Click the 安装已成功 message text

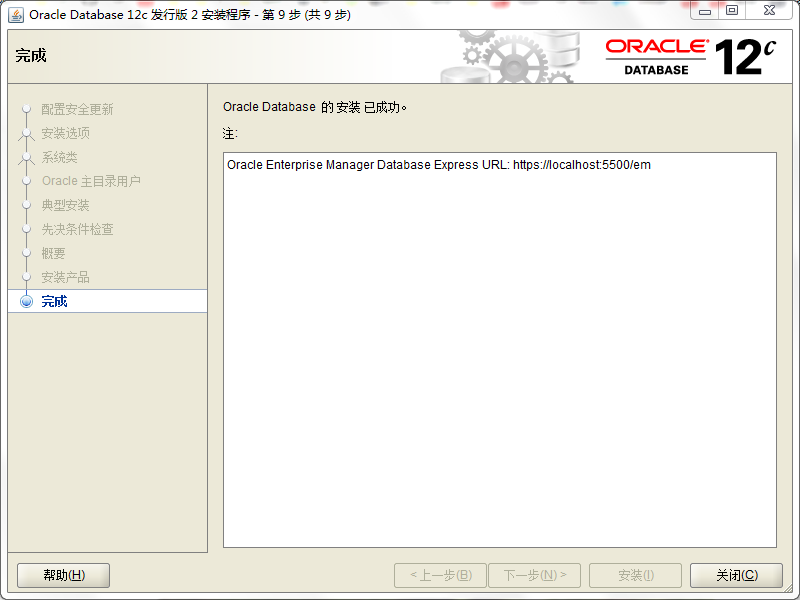pos(315,107)
